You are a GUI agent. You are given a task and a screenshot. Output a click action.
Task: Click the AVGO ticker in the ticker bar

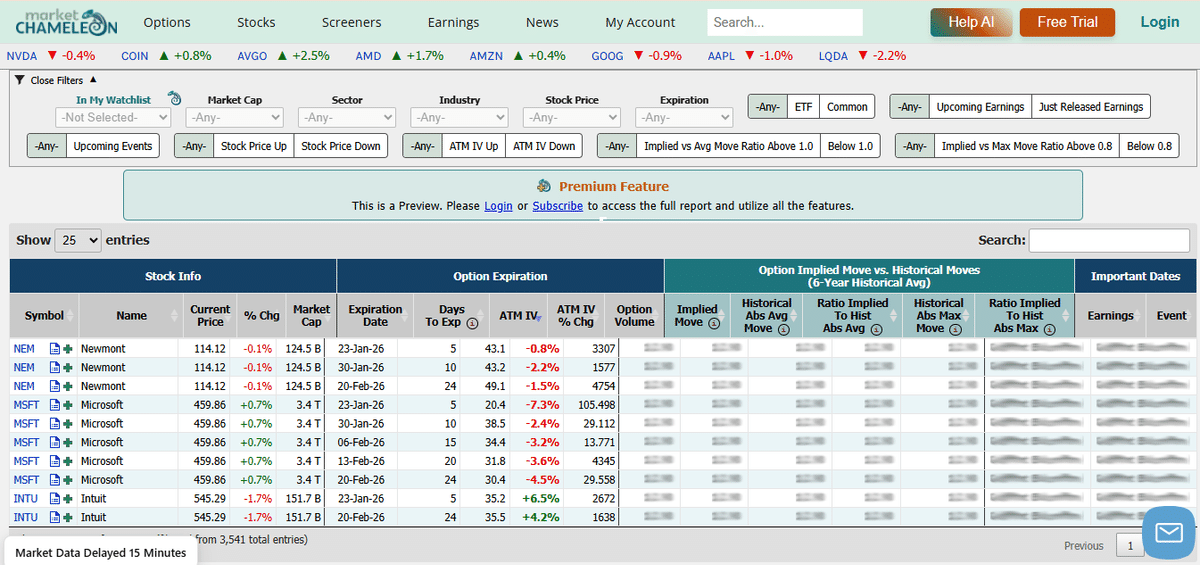coord(253,56)
